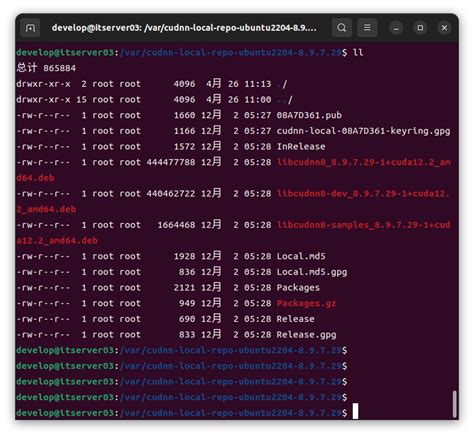This screenshot has height=437, width=474.
Task: Click the file size 2121 of Packages
Action: [x=184, y=288]
